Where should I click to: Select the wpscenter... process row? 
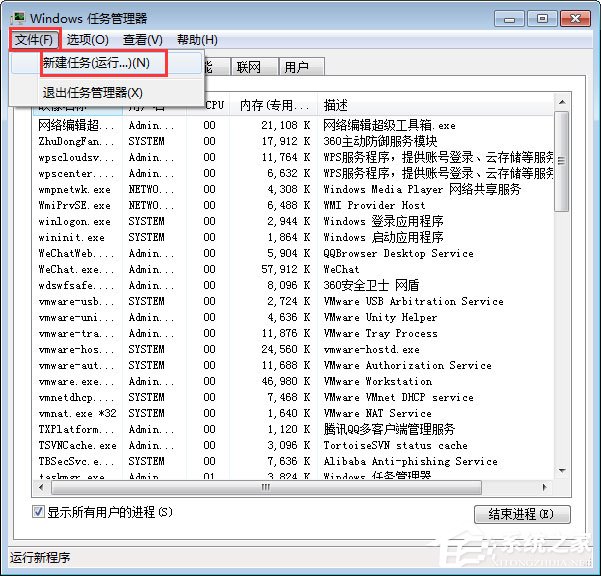pyautogui.click(x=293, y=173)
